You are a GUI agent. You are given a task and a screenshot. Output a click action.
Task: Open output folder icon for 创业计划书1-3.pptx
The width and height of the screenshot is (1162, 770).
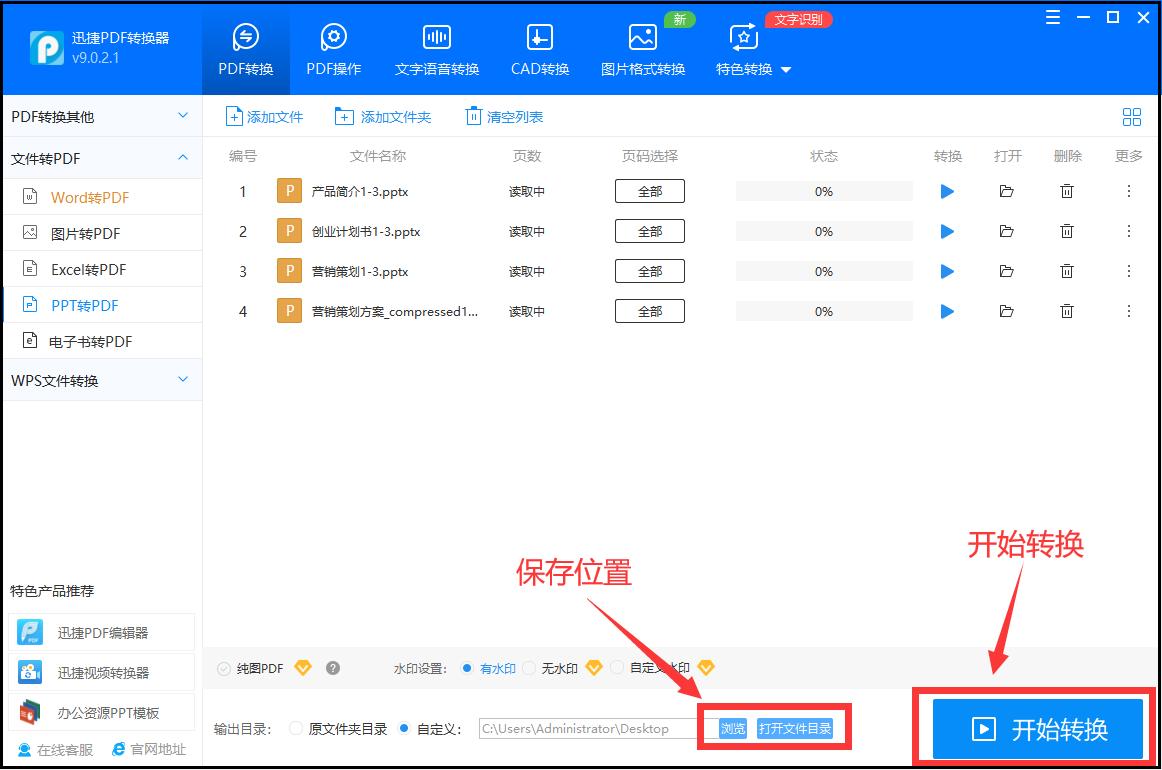click(x=1007, y=231)
